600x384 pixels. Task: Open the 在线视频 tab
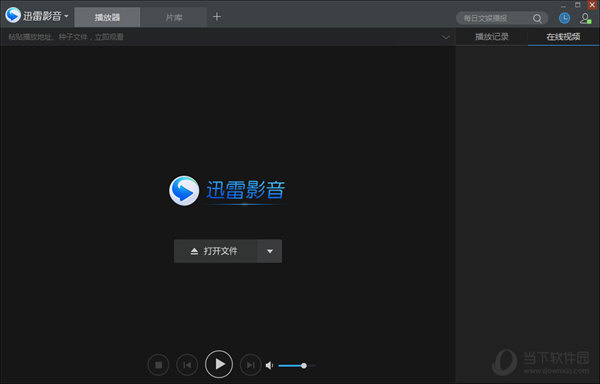tap(563, 37)
